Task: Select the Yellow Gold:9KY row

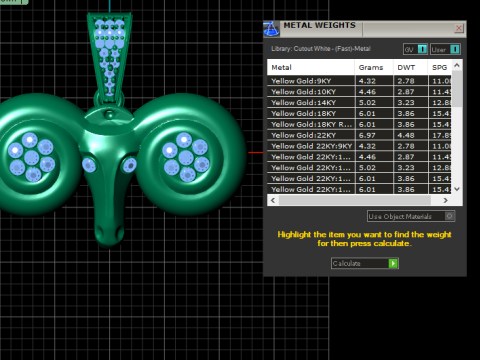Action: tap(359, 81)
